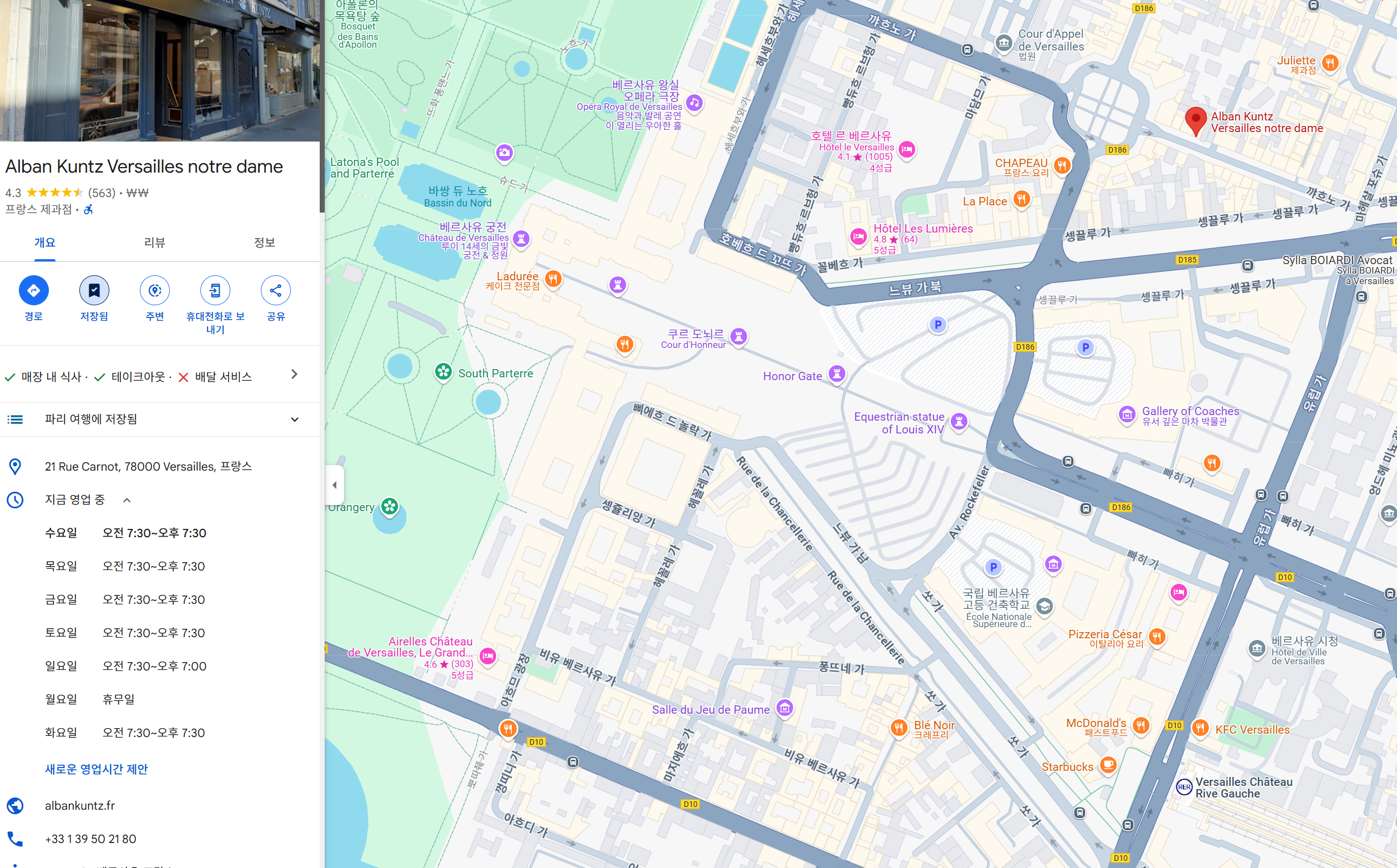Click the Gallery of Coaches museum marker
Screen dimensions: 1397x868
pos(1127,414)
